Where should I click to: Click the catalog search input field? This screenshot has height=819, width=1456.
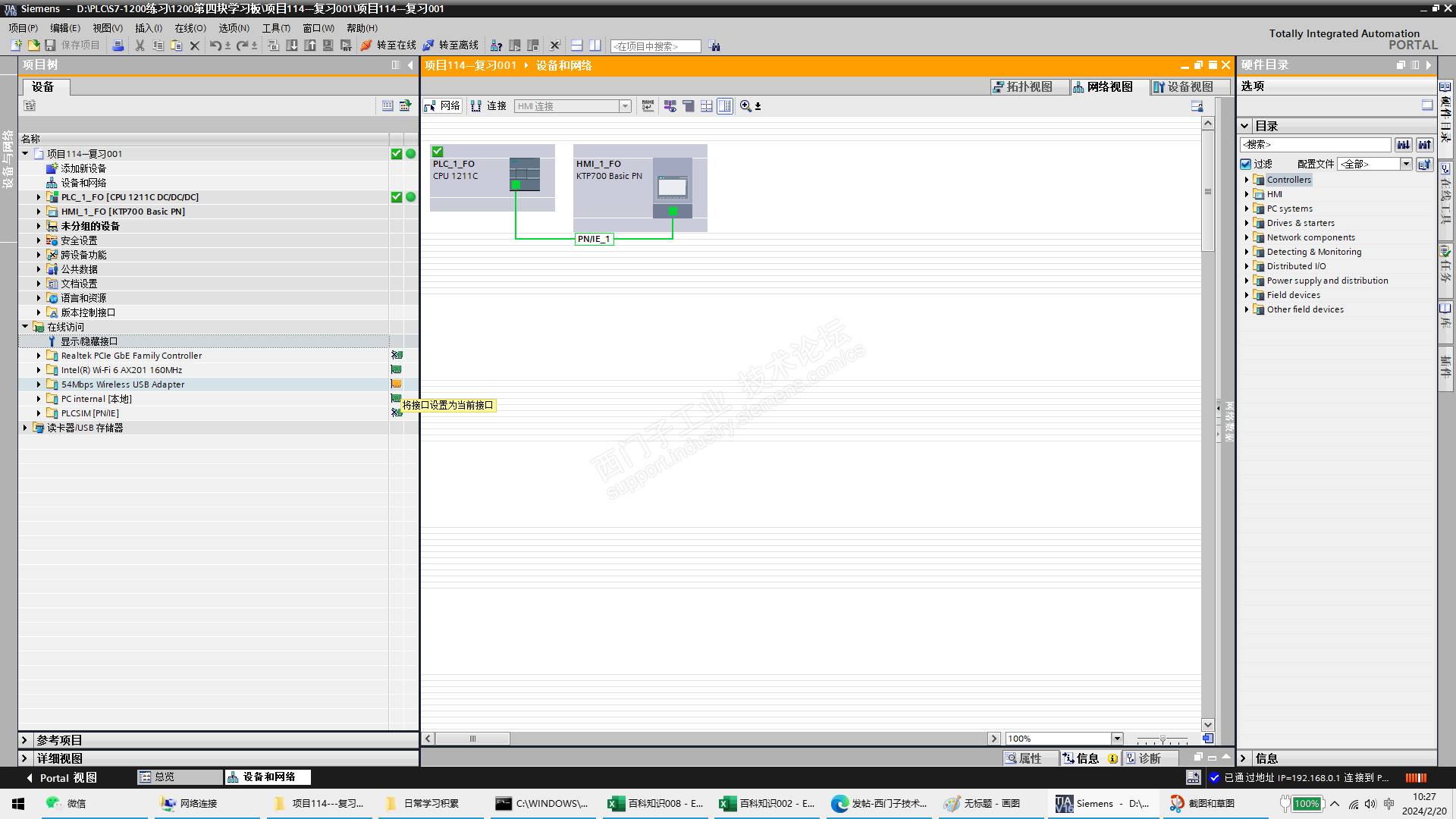pos(1315,144)
